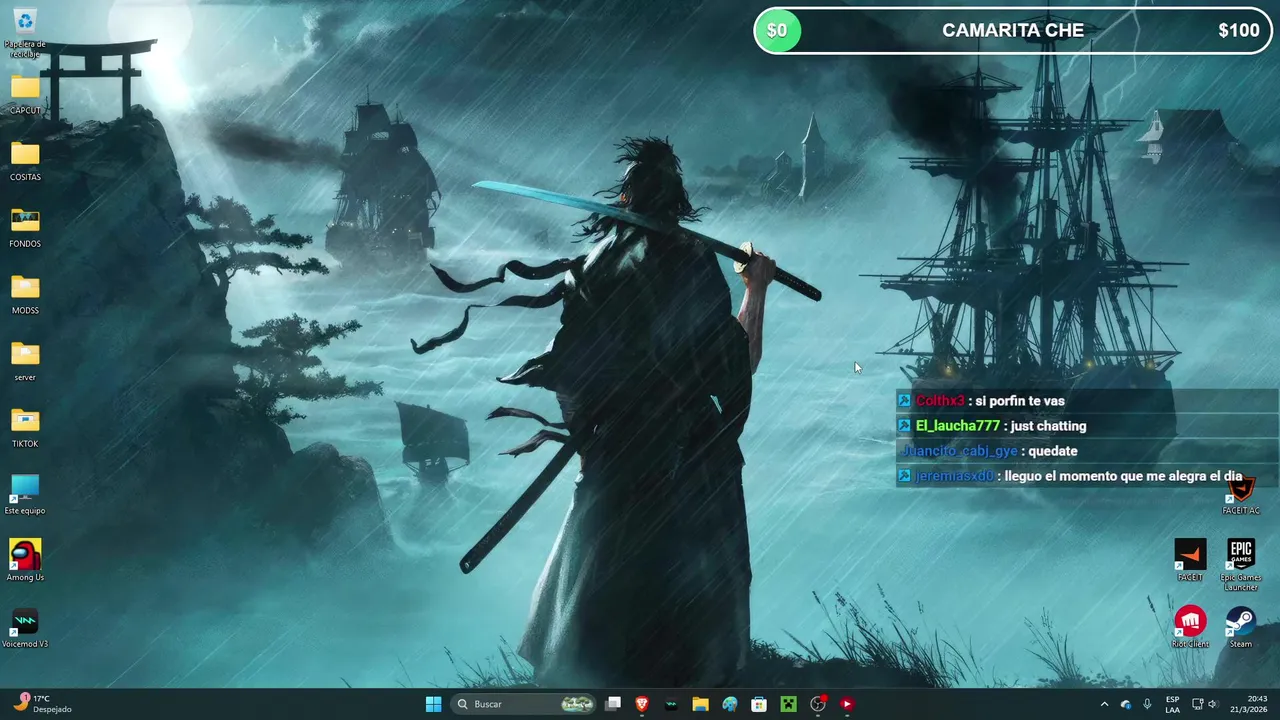Viewport: 1280px width, 720px height.
Task: Click the Colthx3 chat message
Action: 1087,401
